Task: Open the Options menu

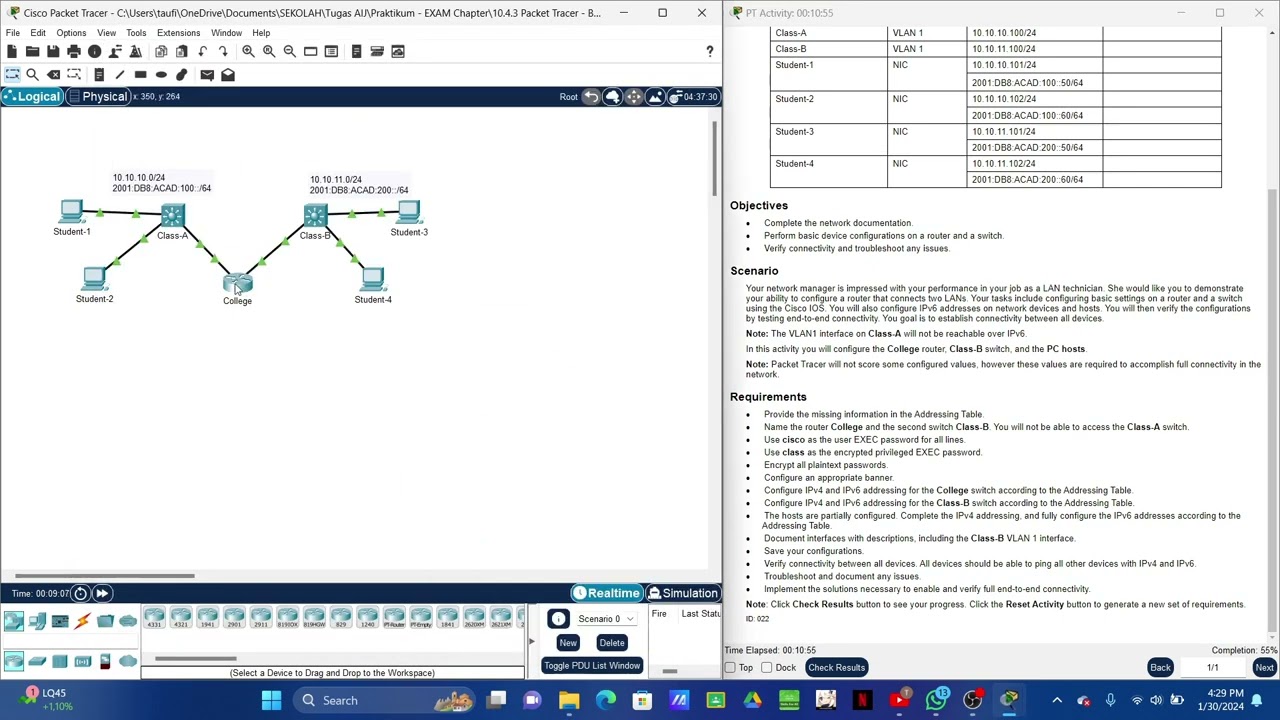Action: point(71,33)
